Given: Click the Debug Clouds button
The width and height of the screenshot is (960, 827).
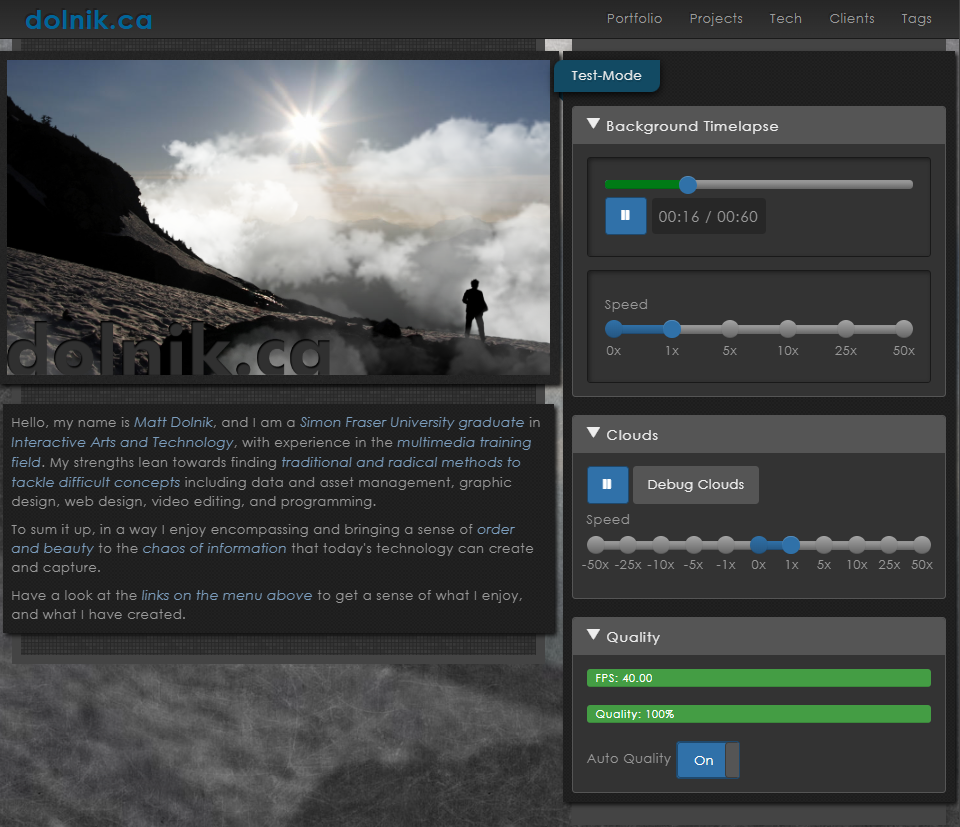Looking at the screenshot, I should [695, 485].
